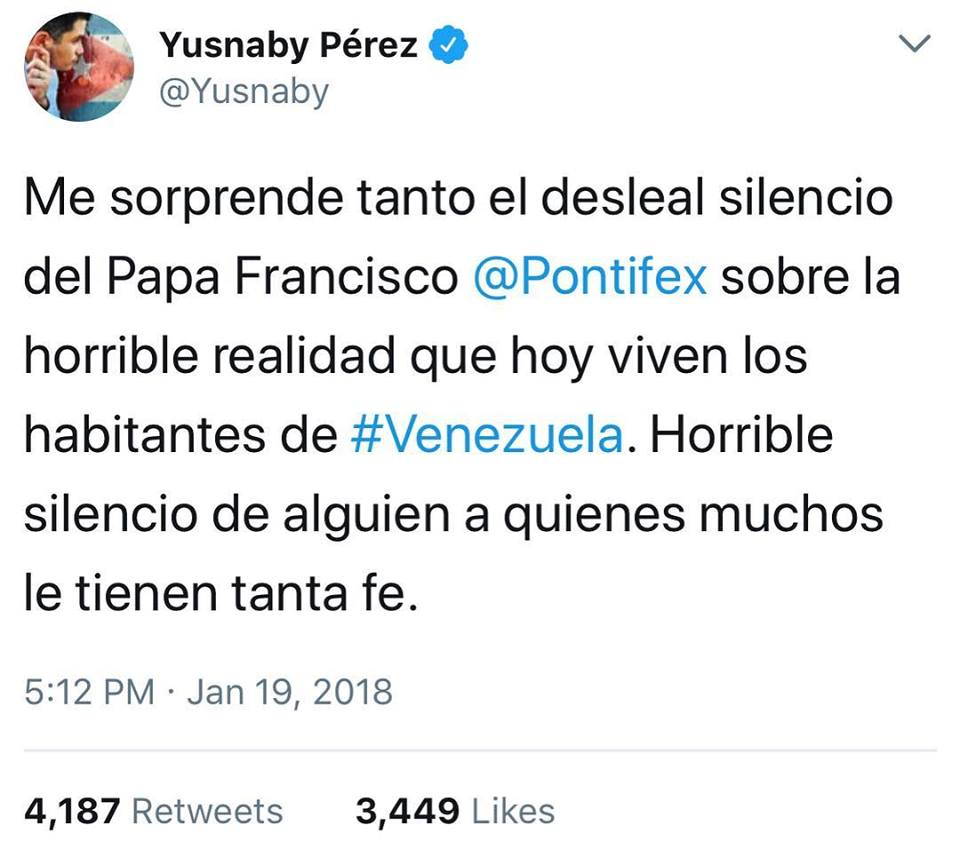Click the tweet's first line 'Me sorprende tanto'
This screenshot has width=960, height=865.
224,198
